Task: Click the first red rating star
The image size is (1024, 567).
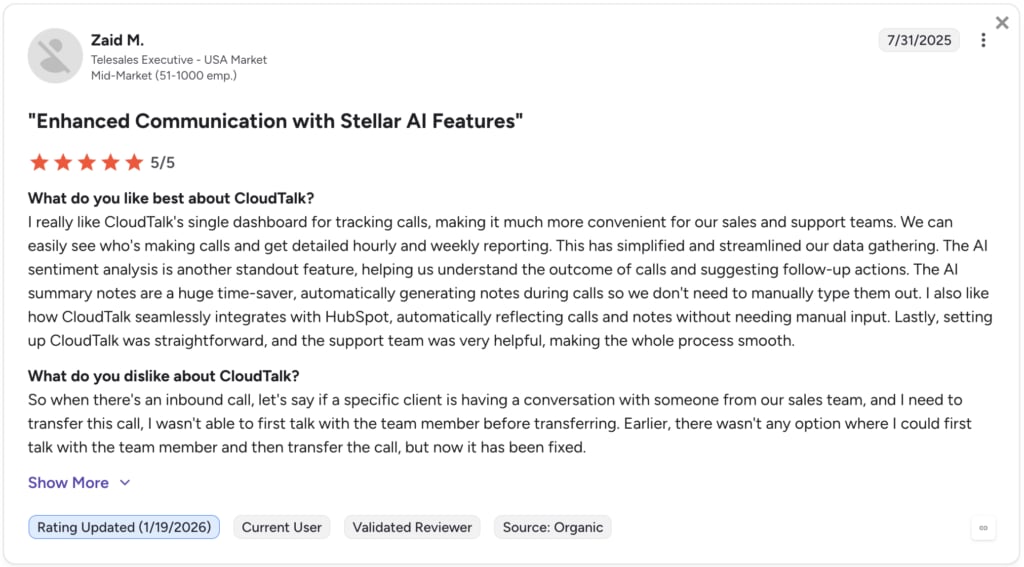Action: (x=39, y=162)
